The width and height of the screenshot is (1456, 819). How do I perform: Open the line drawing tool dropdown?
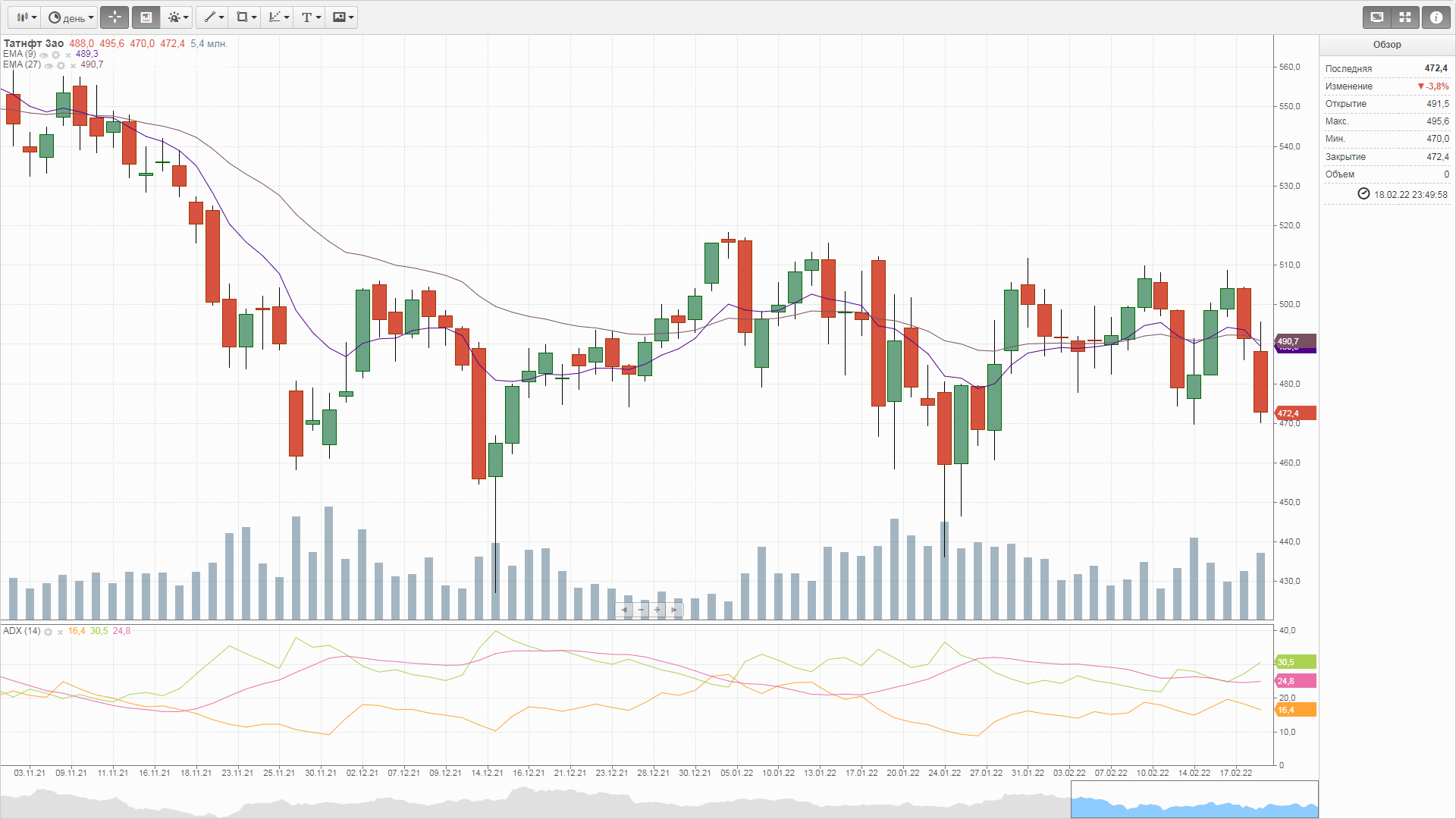pos(213,17)
